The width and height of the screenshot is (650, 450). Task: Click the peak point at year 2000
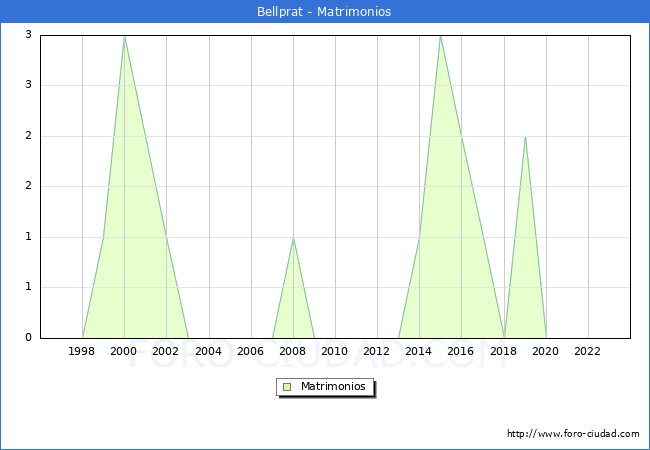pyautogui.click(x=124, y=37)
